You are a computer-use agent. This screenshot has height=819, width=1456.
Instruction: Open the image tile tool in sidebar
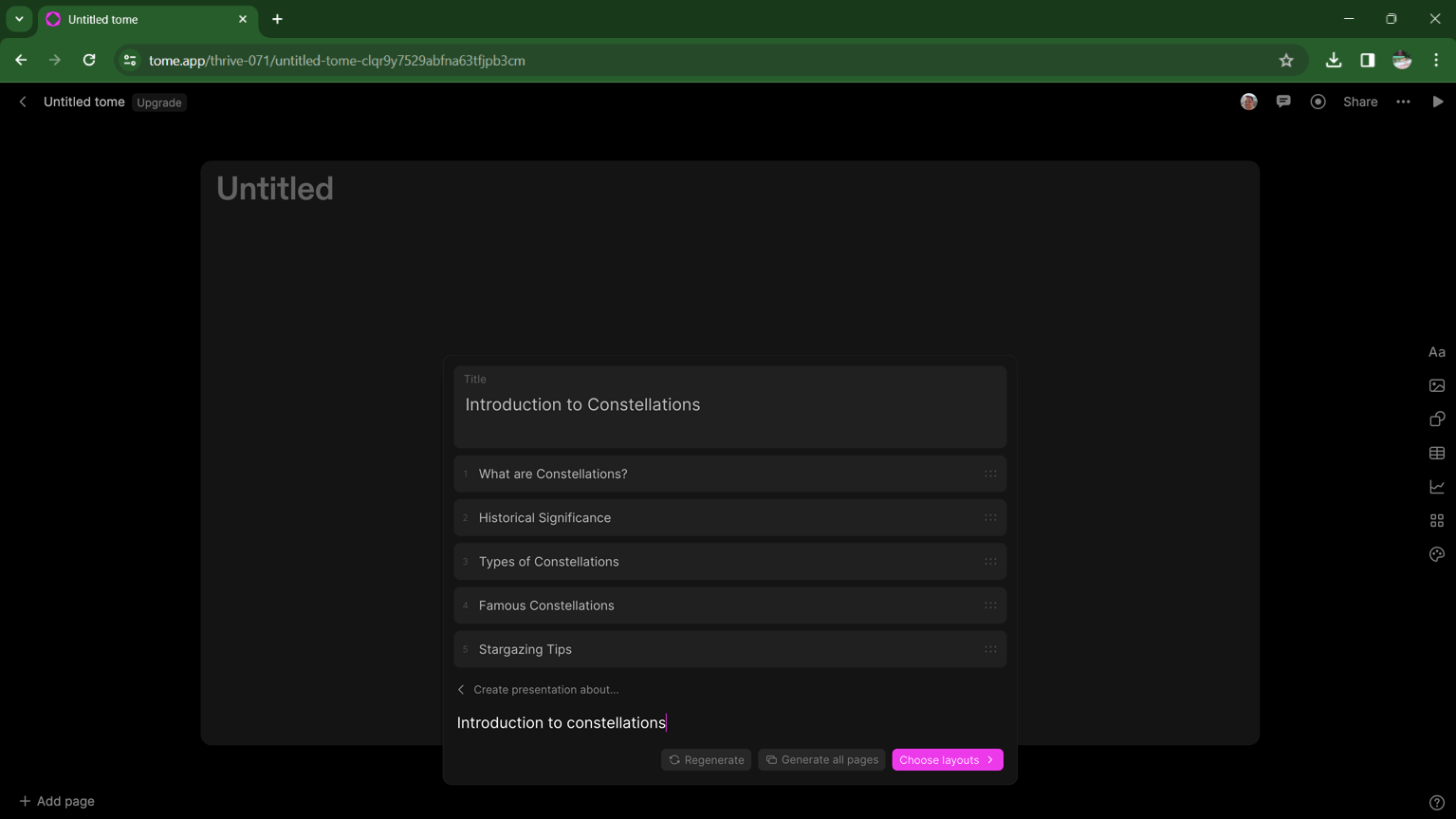point(1436,385)
